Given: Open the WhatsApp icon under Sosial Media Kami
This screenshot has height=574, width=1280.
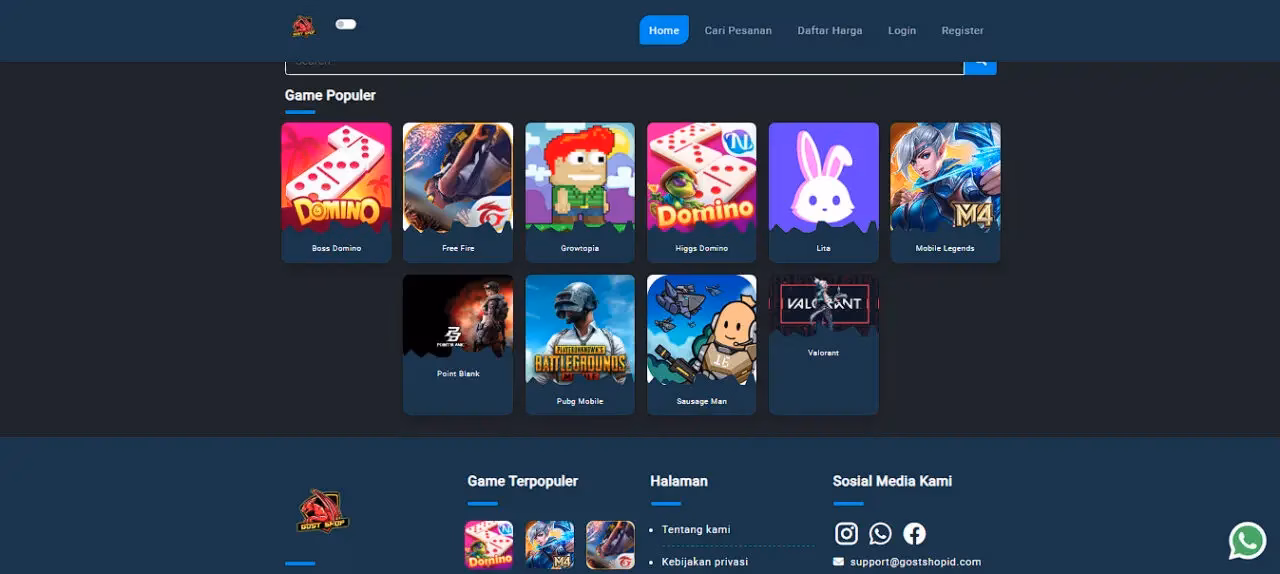Looking at the screenshot, I should click(x=880, y=534).
